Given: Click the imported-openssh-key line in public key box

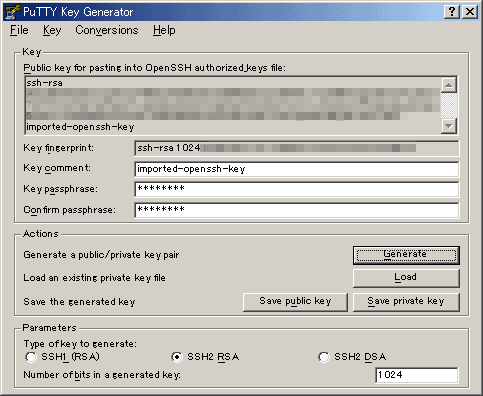Looking at the screenshot, I should coord(80,127).
